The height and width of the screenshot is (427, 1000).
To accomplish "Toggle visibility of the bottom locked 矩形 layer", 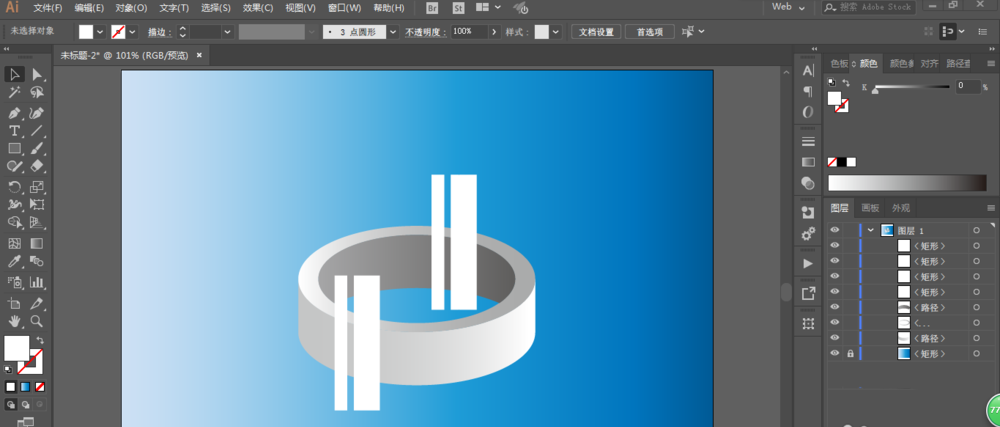I will click(x=835, y=354).
